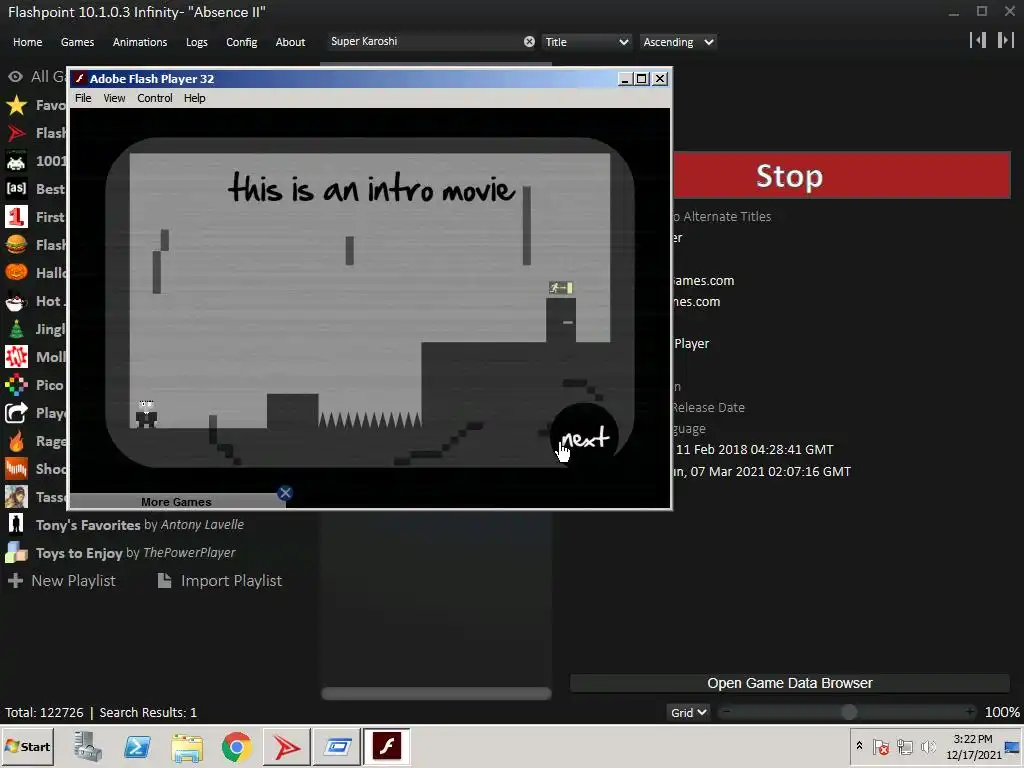Open the Logs tab
Screen dimensions: 1024x768
197,42
